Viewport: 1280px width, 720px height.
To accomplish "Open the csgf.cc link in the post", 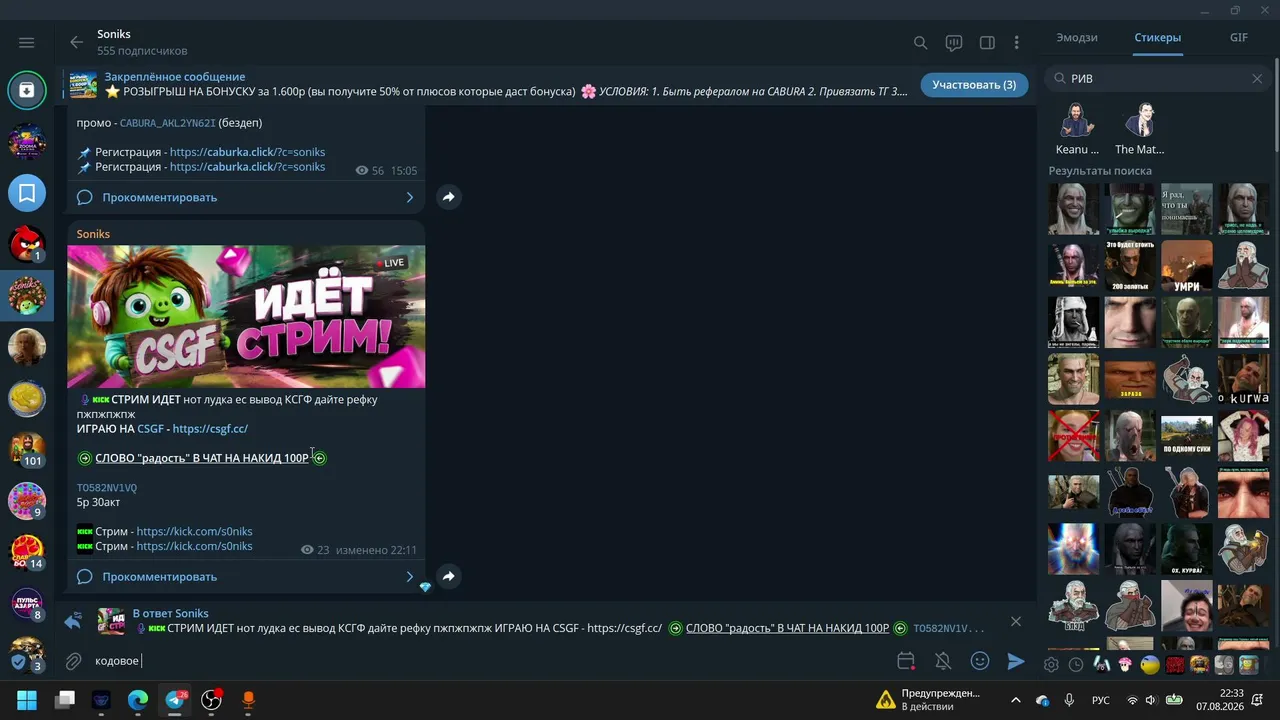I will click(x=210, y=428).
